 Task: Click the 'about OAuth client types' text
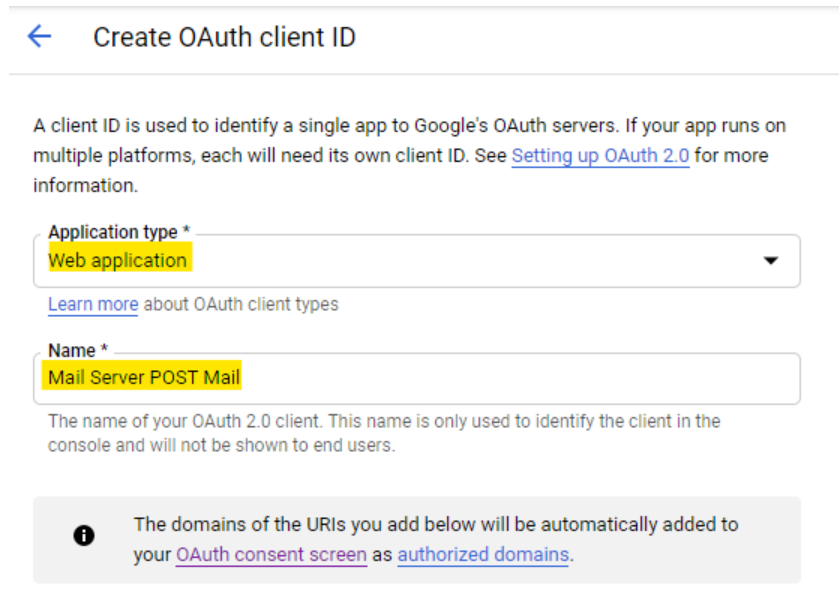pos(241,304)
